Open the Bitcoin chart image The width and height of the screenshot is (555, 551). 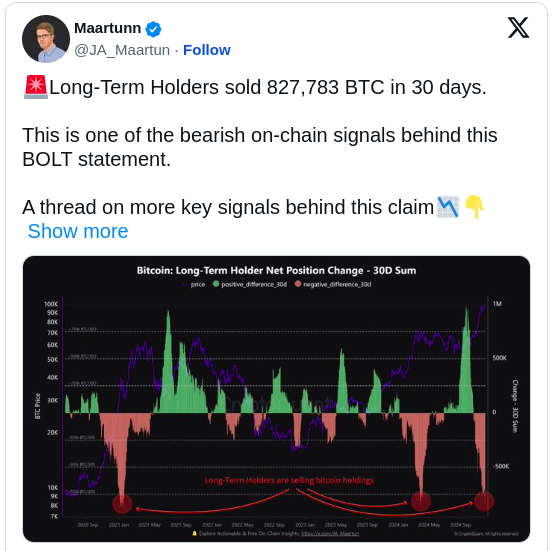[x=276, y=399]
